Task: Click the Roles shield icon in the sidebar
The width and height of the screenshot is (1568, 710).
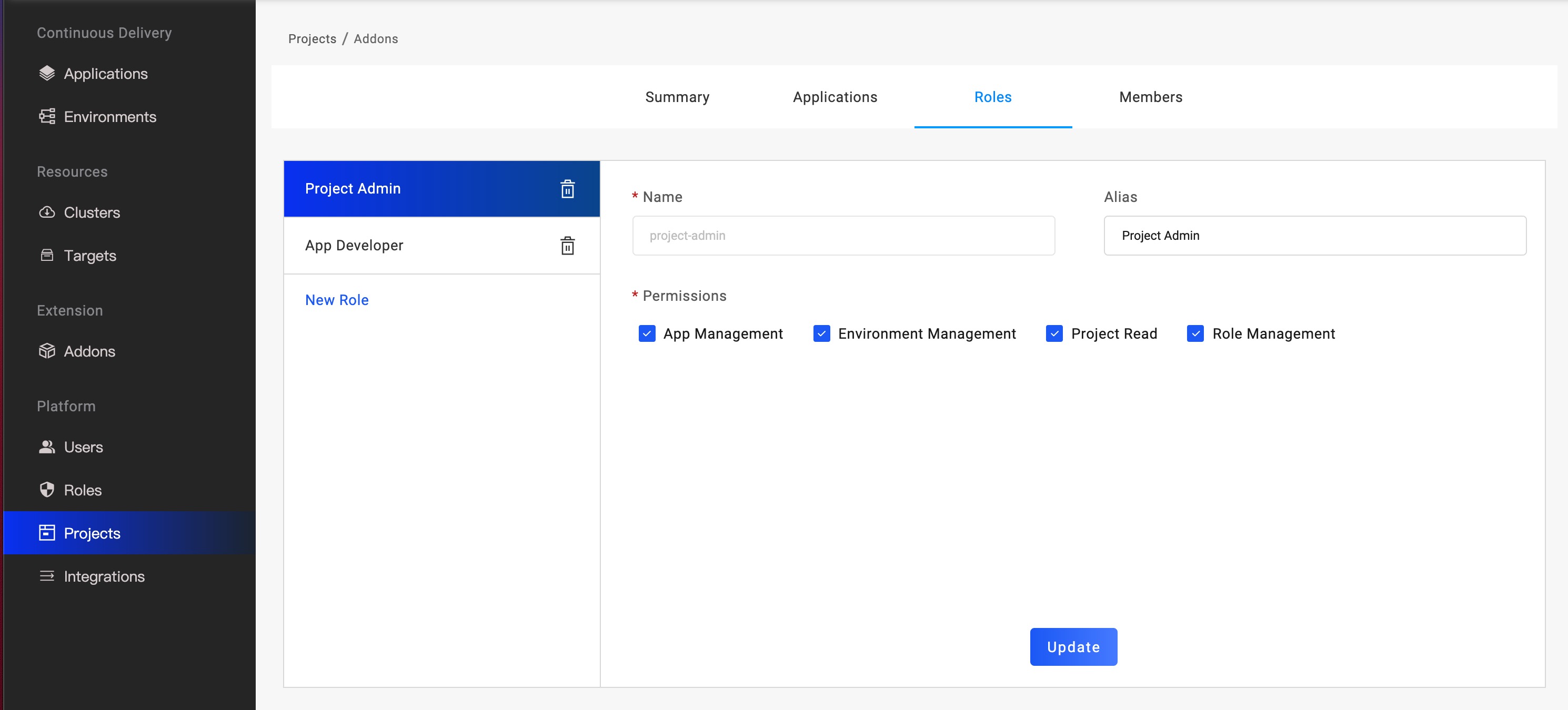Action: click(47, 490)
